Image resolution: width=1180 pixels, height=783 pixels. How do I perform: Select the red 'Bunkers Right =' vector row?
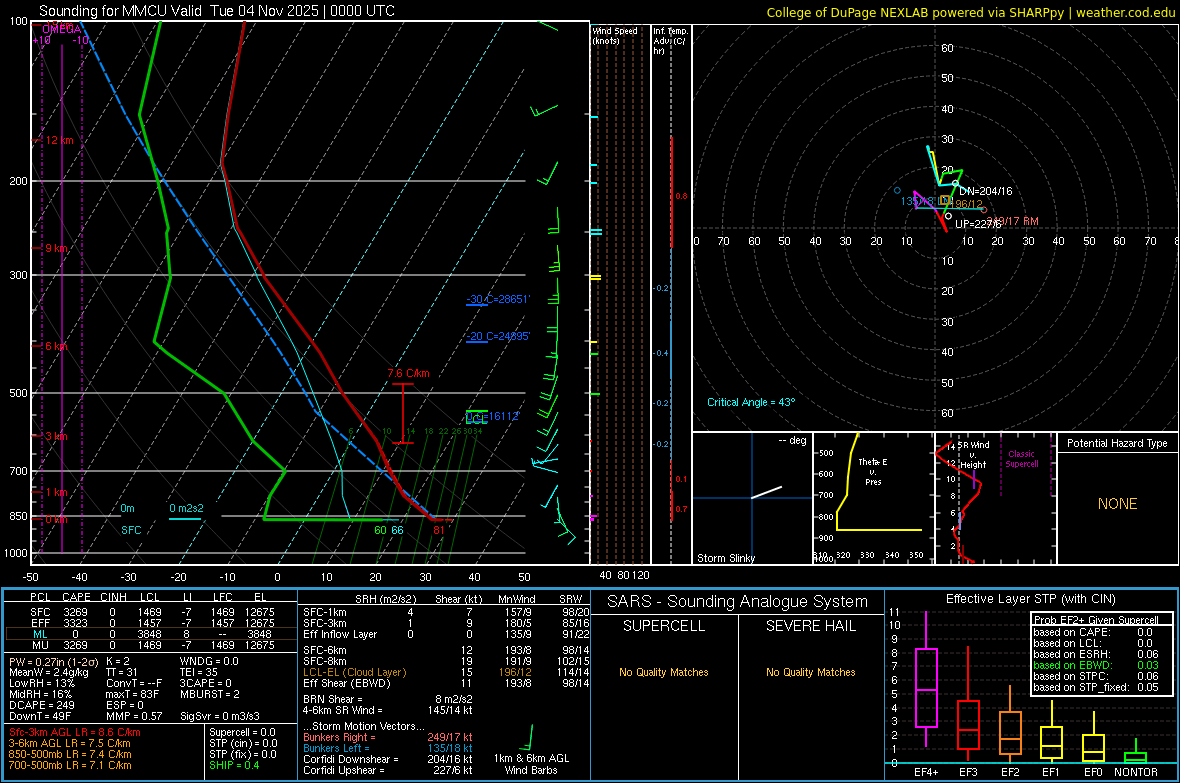tap(388, 738)
